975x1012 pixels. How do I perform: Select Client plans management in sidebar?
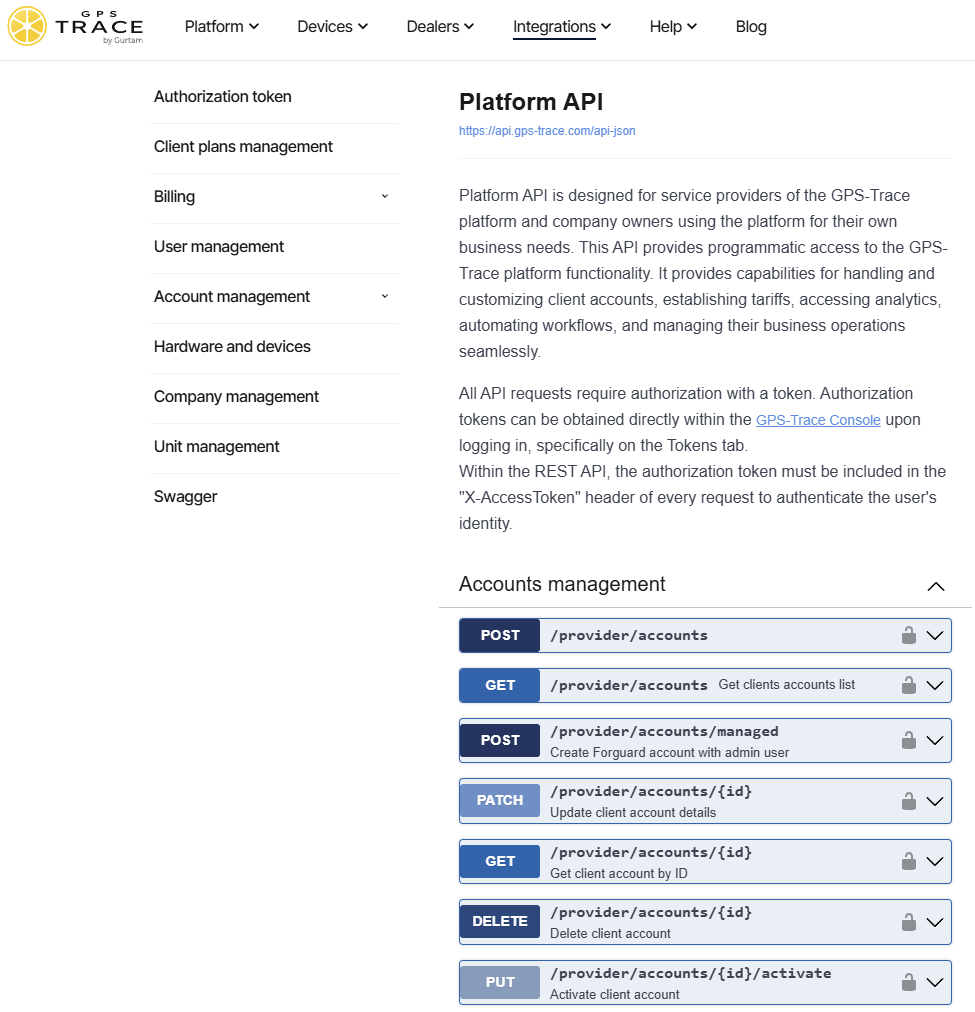point(243,147)
